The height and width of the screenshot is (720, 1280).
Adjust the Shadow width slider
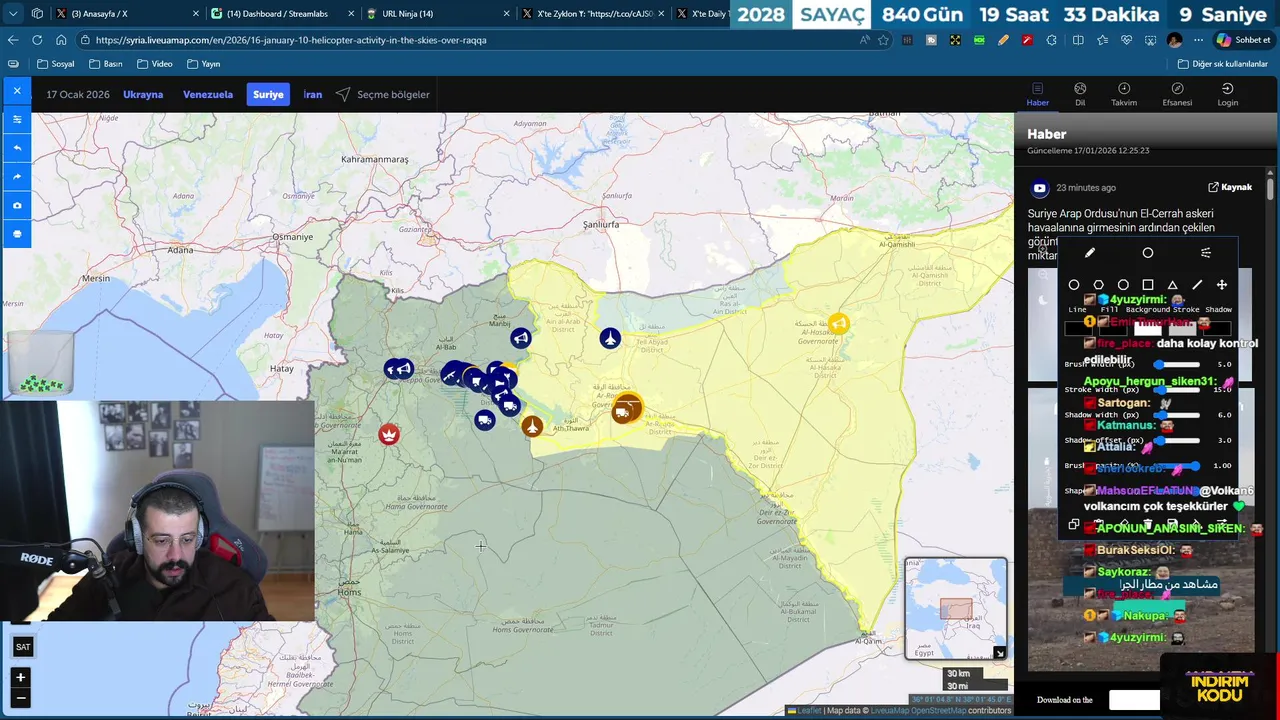coord(1178,415)
